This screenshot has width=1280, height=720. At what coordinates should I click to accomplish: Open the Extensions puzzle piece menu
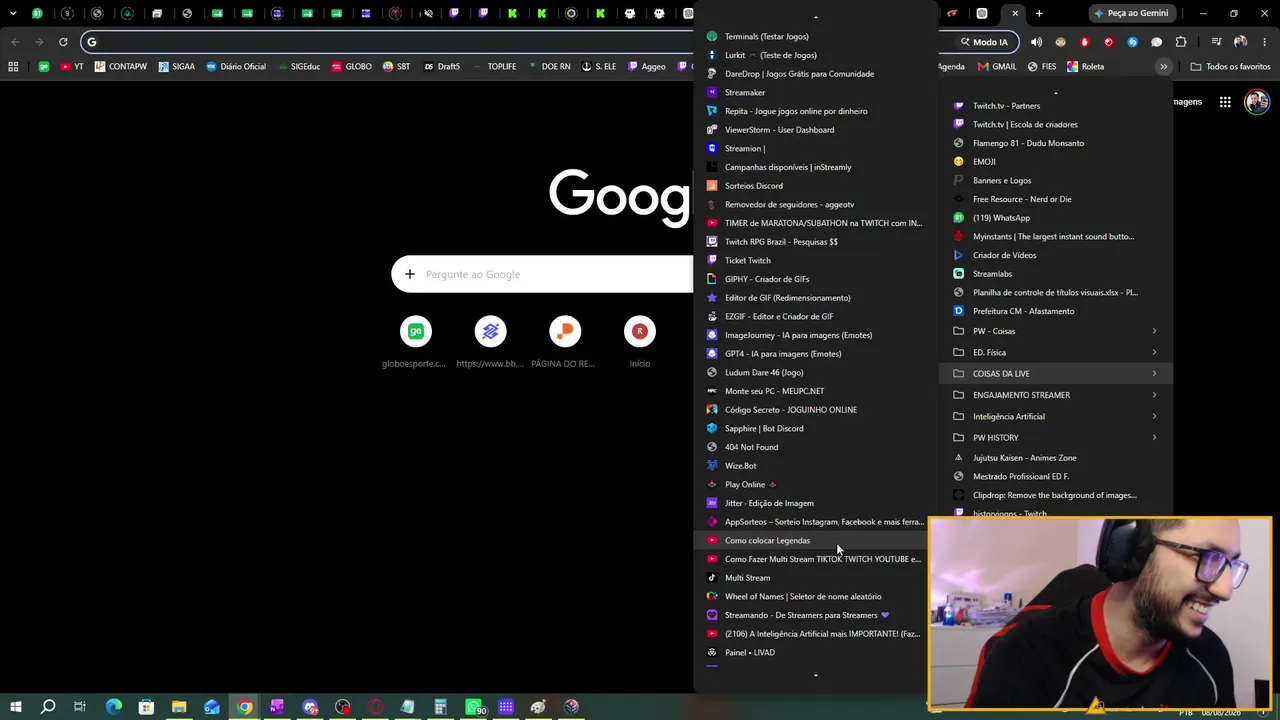coord(1181,42)
